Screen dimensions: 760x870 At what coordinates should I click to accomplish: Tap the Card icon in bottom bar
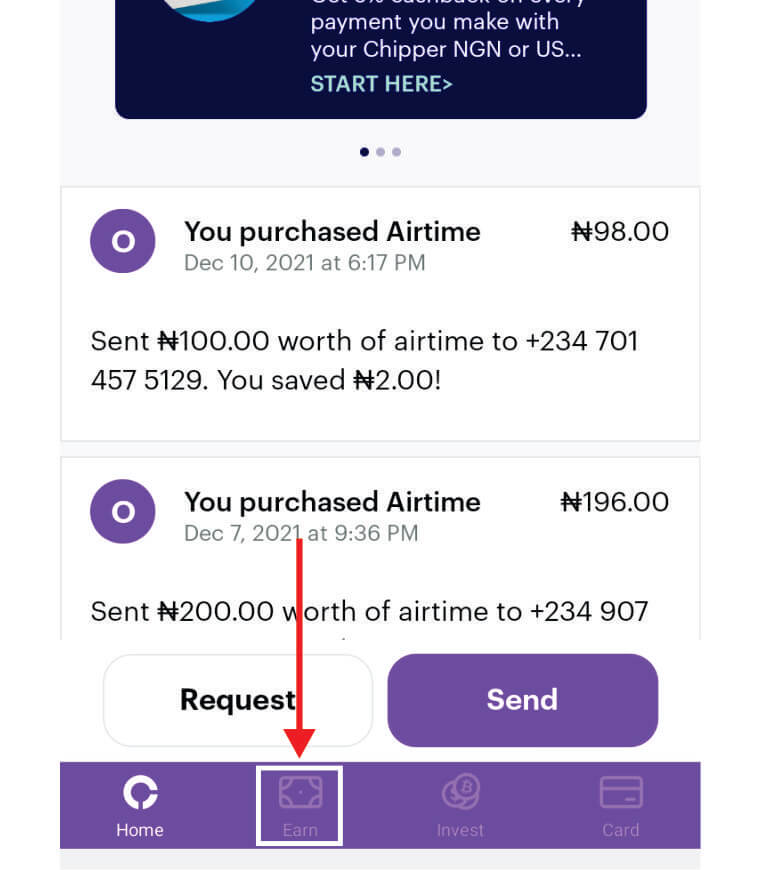point(621,793)
